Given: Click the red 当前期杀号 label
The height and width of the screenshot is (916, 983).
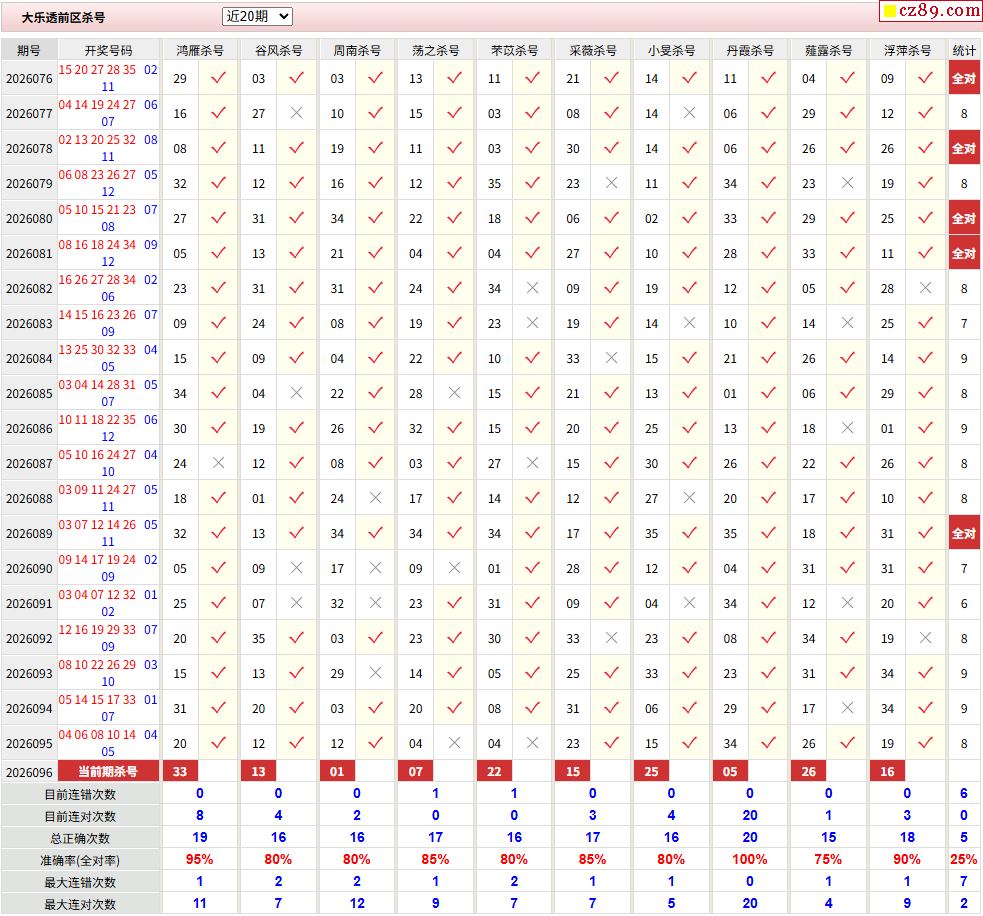Looking at the screenshot, I should tap(108, 771).
